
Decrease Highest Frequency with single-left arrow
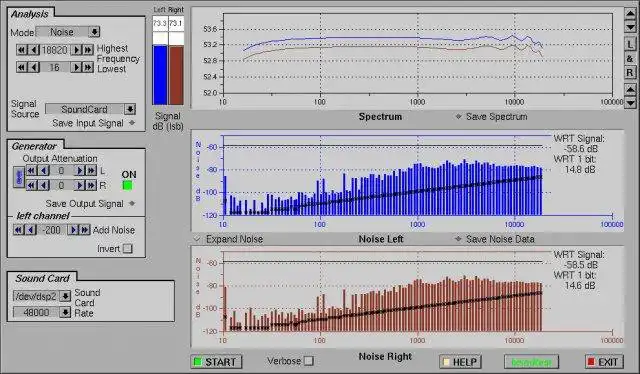click(x=33, y=50)
